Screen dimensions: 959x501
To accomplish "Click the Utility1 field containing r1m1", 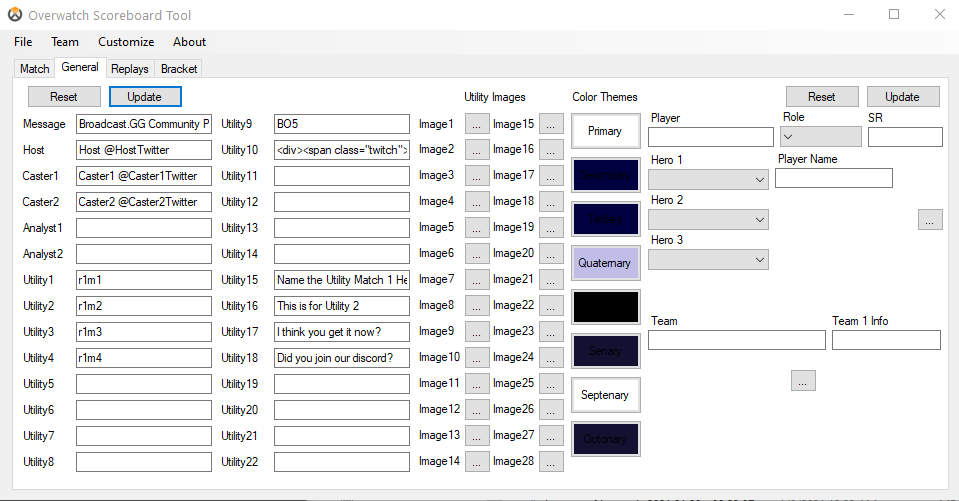I will coord(144,280).
